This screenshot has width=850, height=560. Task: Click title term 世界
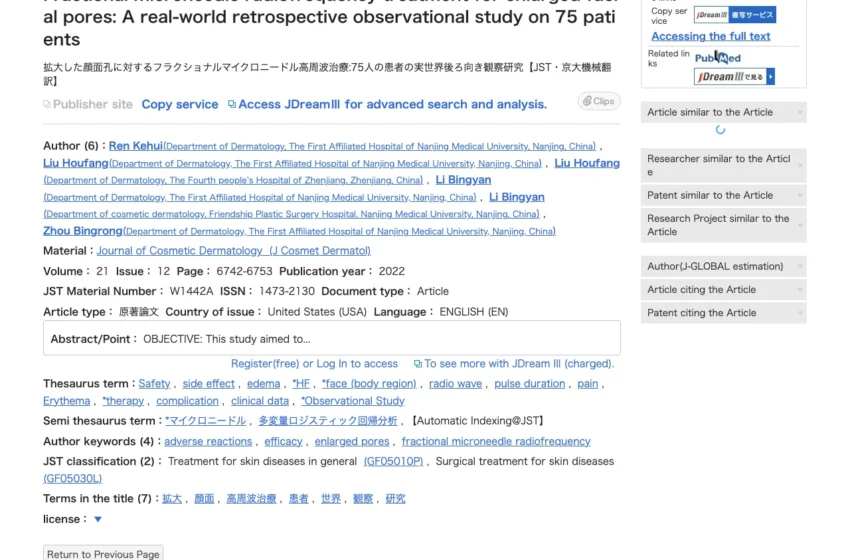tap(331, 499)
